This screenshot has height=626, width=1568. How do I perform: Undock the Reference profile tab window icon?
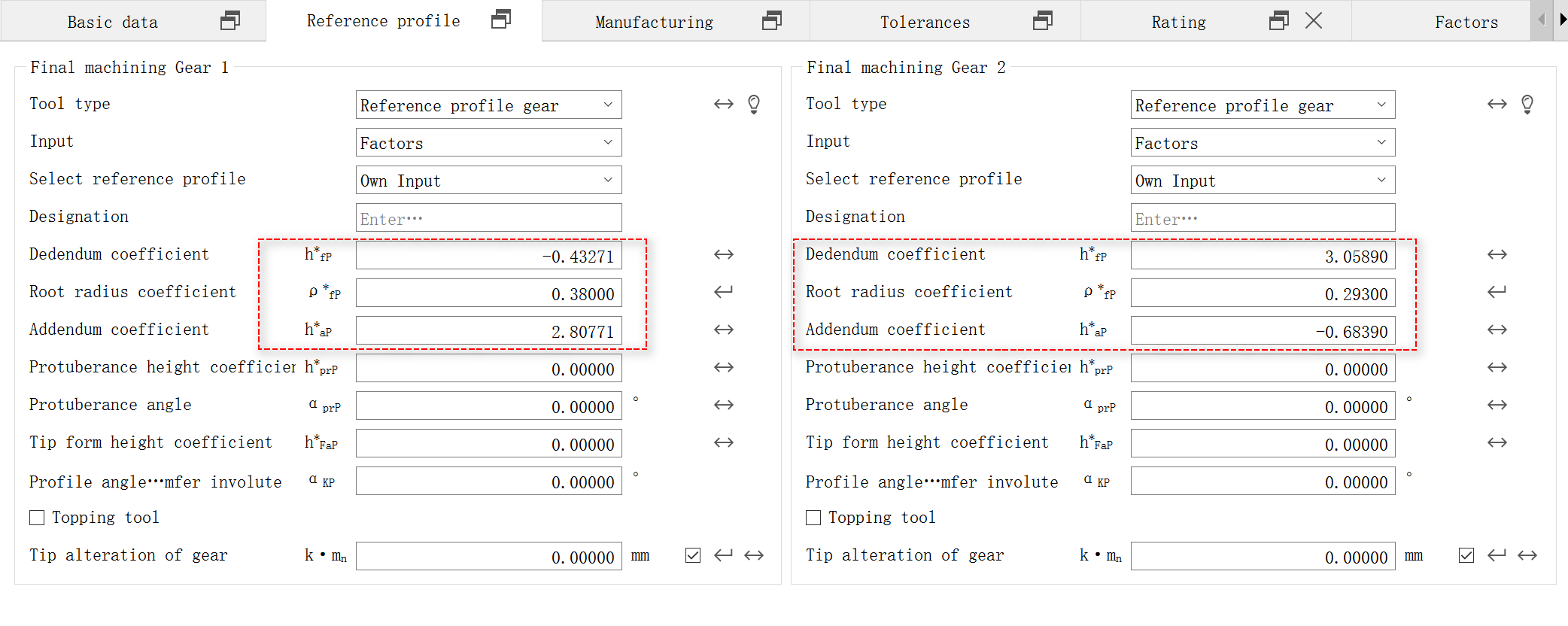(501, 20)
